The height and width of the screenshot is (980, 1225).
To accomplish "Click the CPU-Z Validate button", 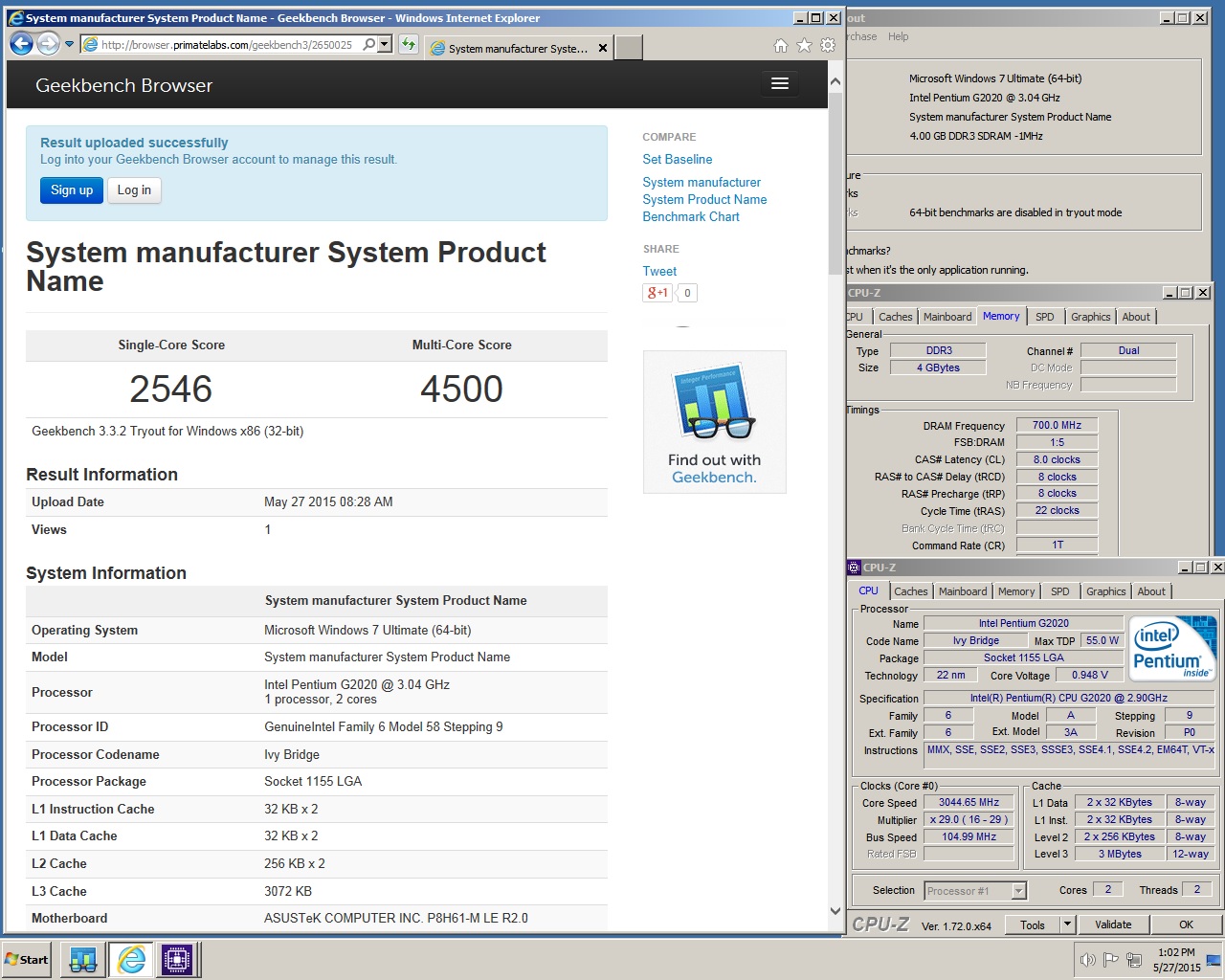I will 1113,924.
